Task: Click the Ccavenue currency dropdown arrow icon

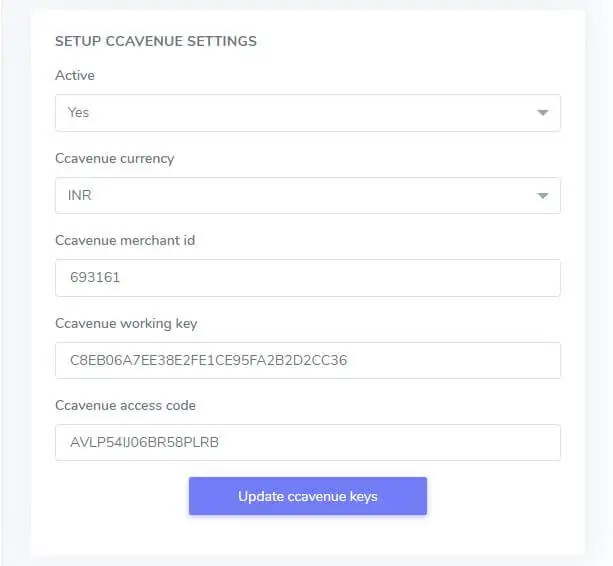Action: (543, 196)
